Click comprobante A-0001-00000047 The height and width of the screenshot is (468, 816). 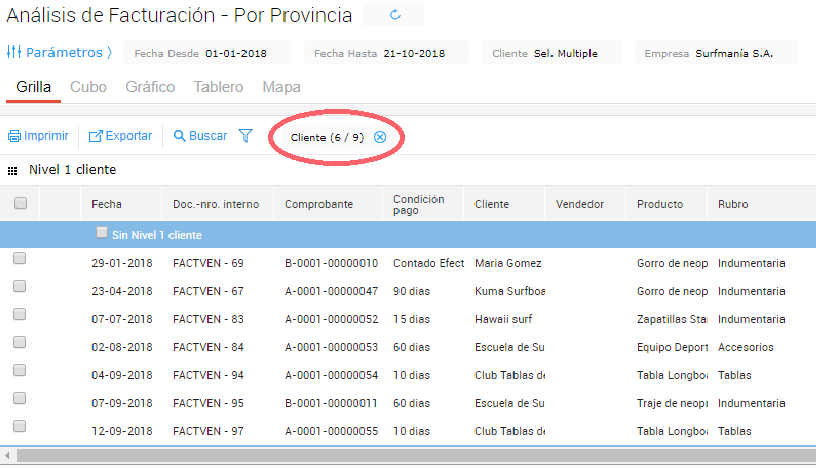click(x=332, y=292)
